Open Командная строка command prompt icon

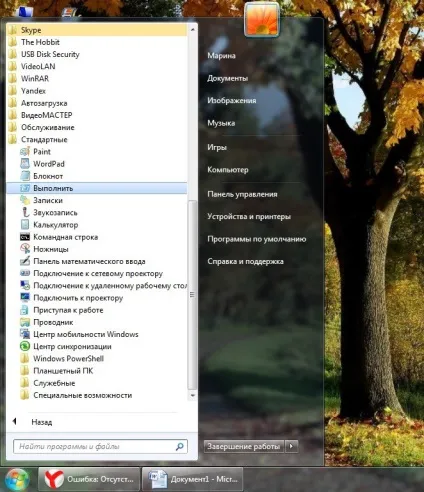(25, 237)
